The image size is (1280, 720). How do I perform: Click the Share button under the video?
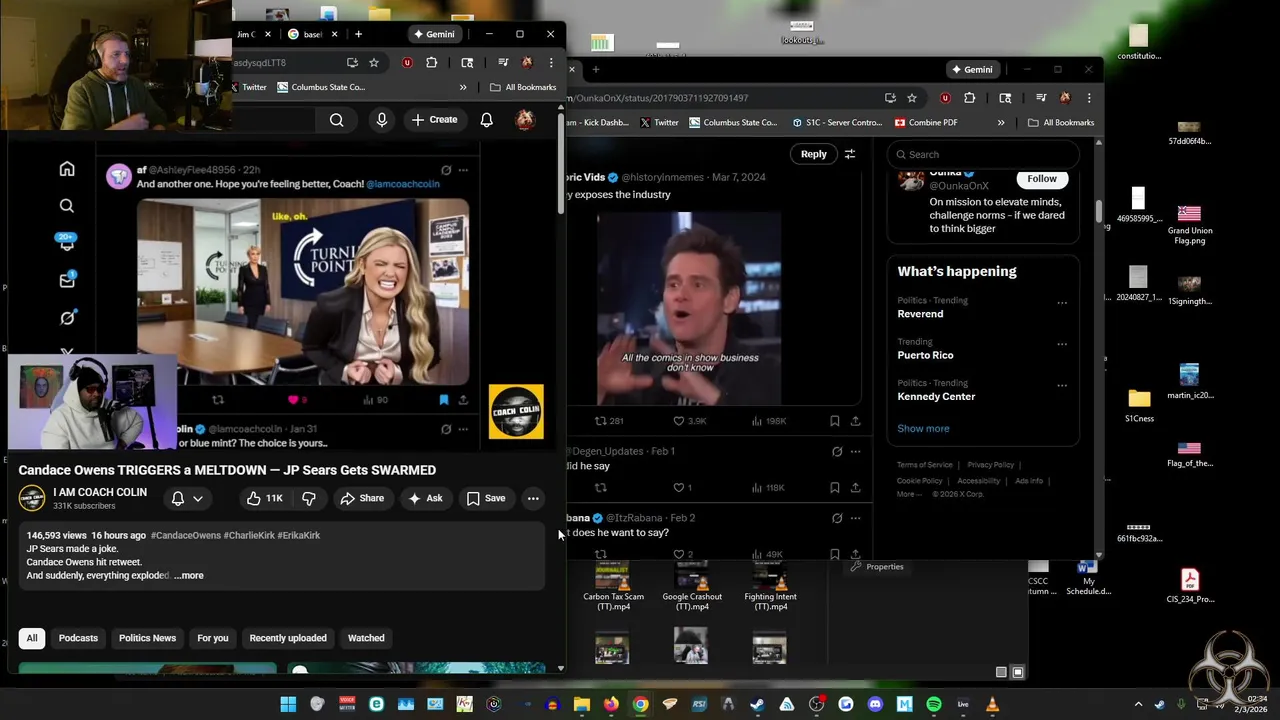coord(361,498)
